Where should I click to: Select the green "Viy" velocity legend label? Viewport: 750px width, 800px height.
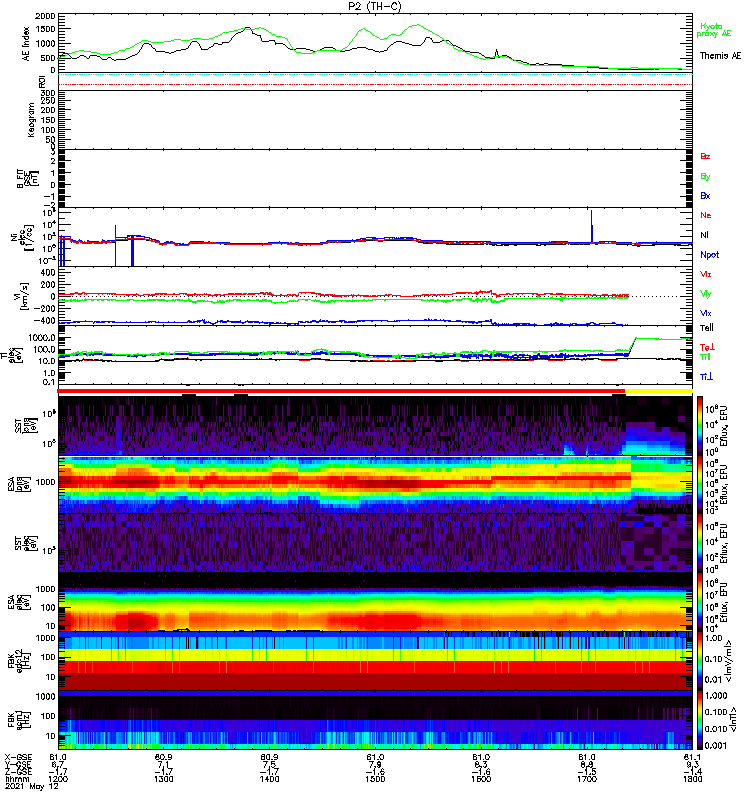(706, 294)
